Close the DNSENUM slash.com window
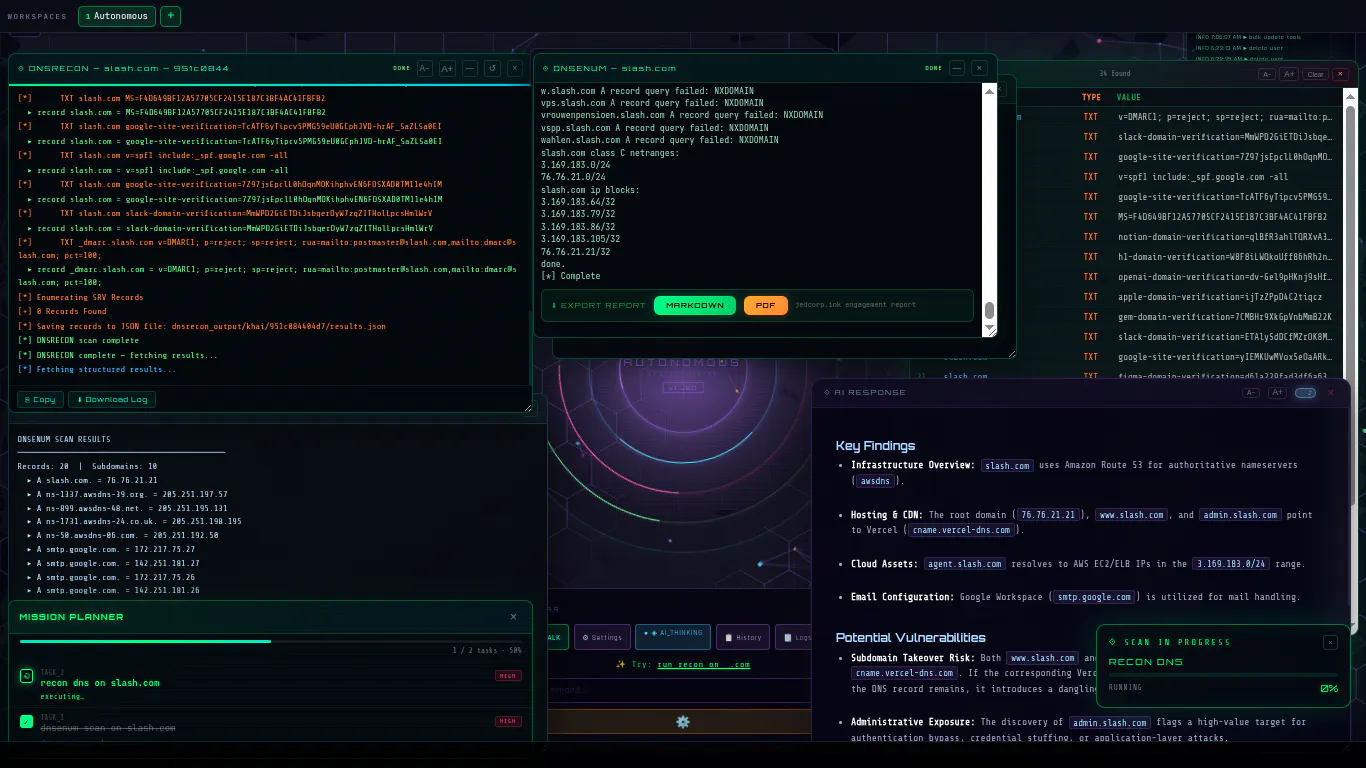Image resolution: width=1366 pixels, height=768 pixels. 979,68
